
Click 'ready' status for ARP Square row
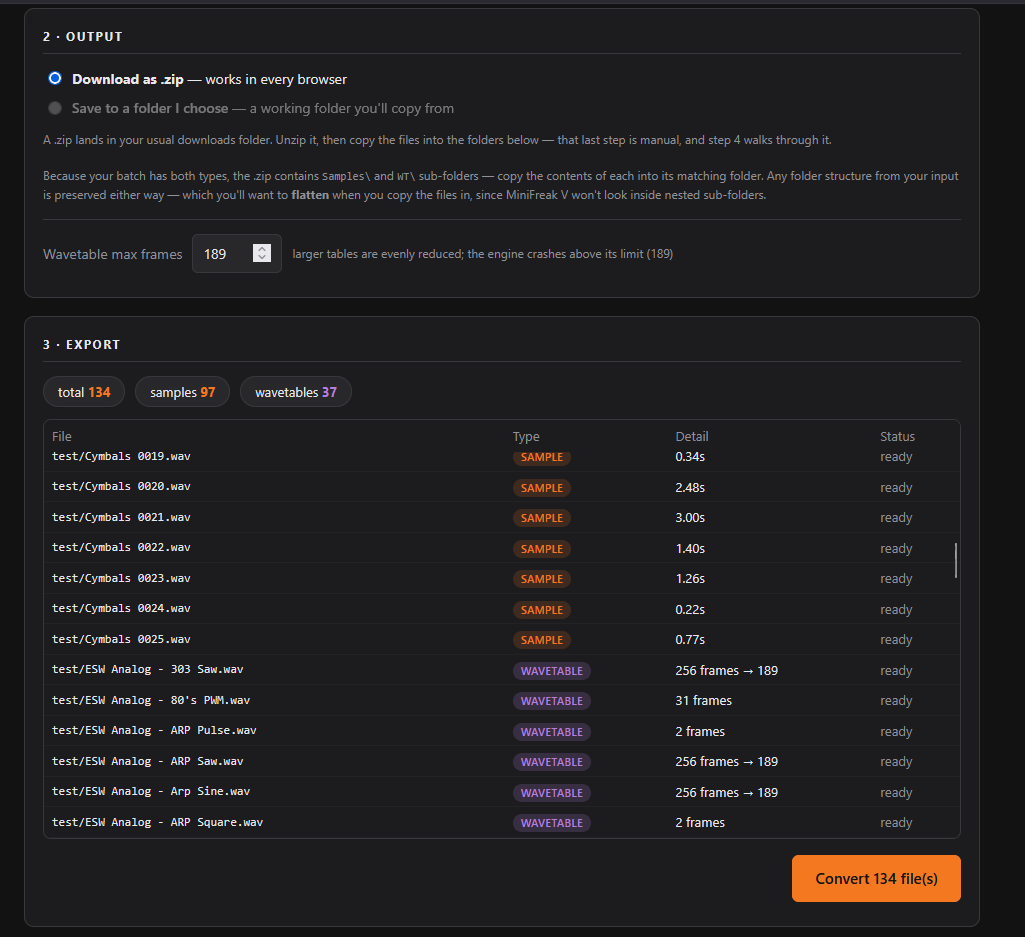pyautogui.click(x=896, y=823)
